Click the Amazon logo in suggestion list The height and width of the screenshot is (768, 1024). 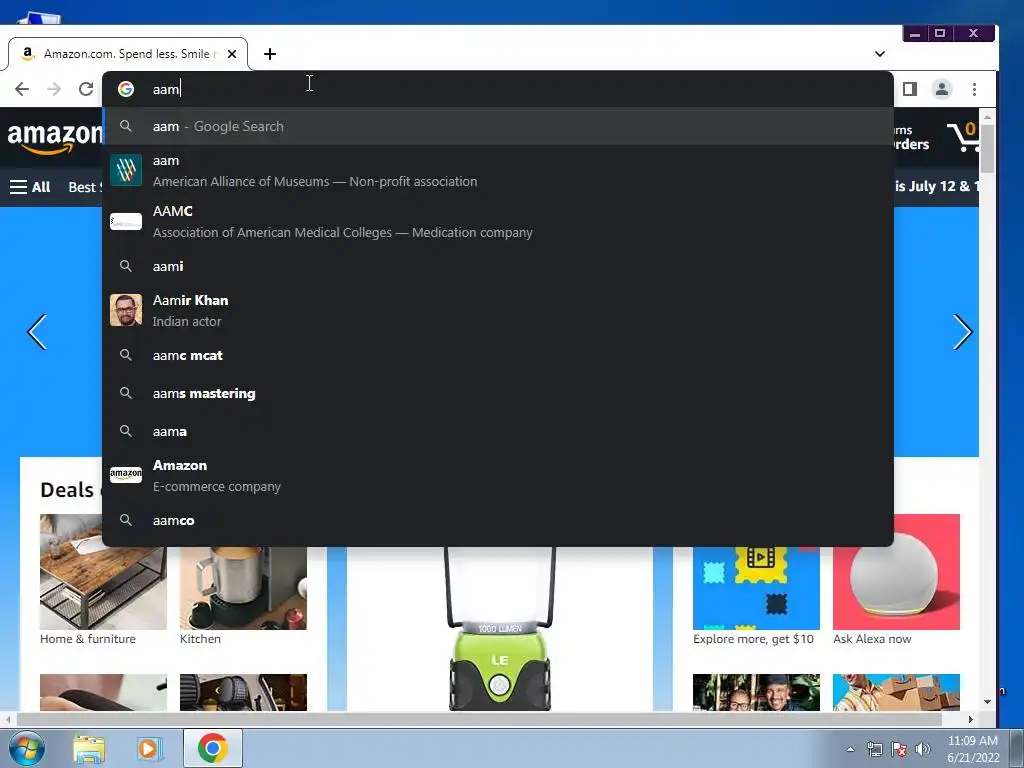[x=126, y=475]
